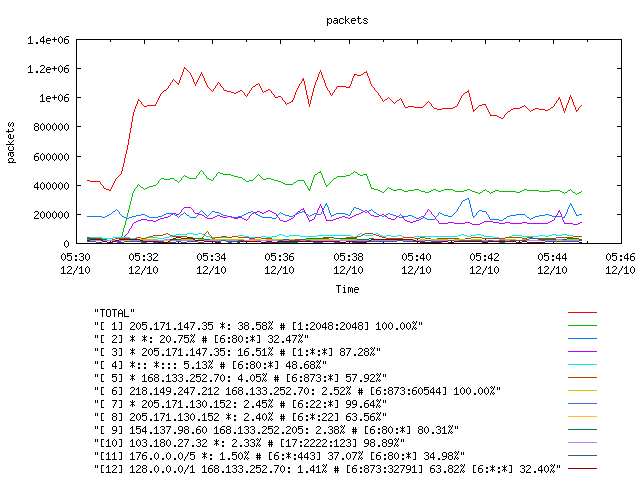
Task: Click the 05:36 12/10 time label
Action: click(280, 264)
